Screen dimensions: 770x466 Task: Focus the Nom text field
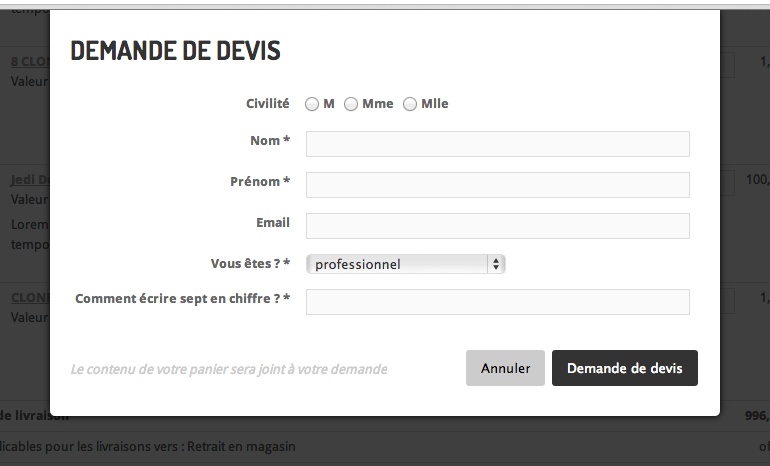pyautogui.click(x=497, y=144)
